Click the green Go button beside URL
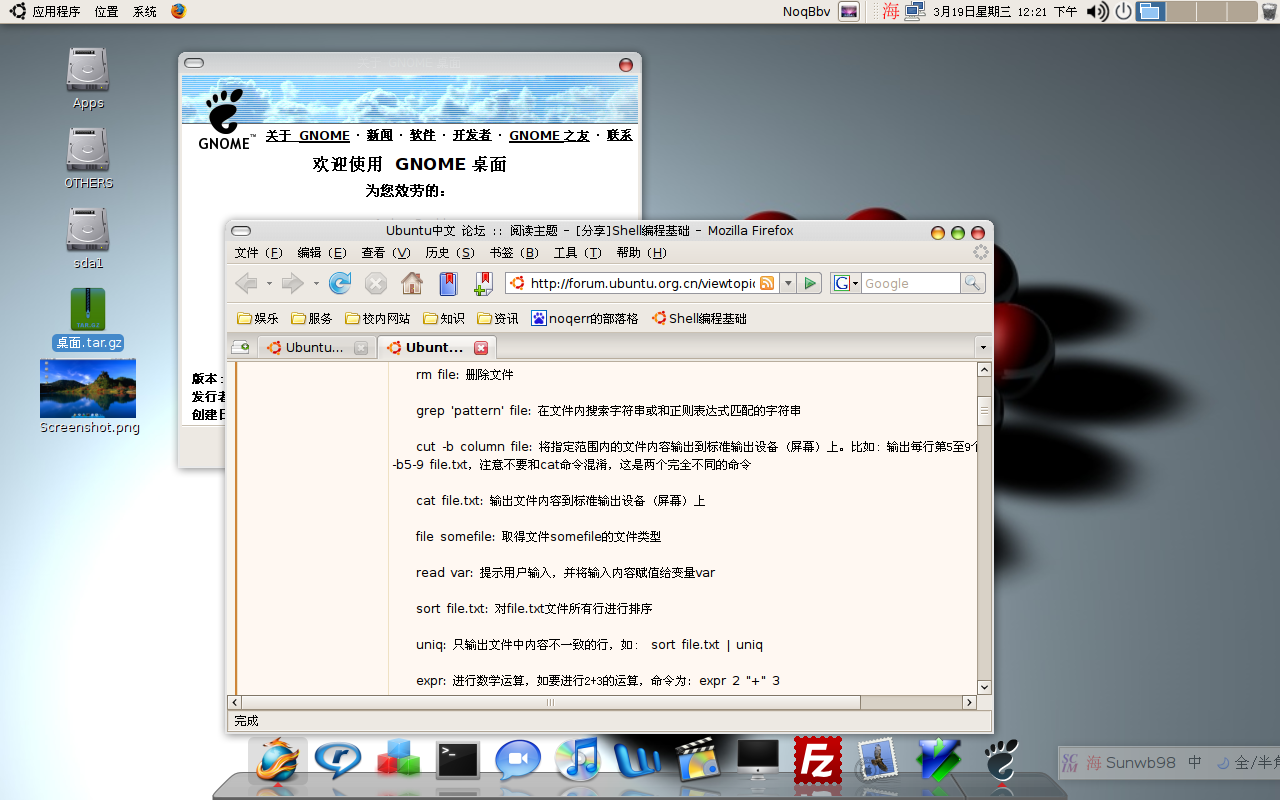This screenshot has width=1280, height=800. [810, 284]
